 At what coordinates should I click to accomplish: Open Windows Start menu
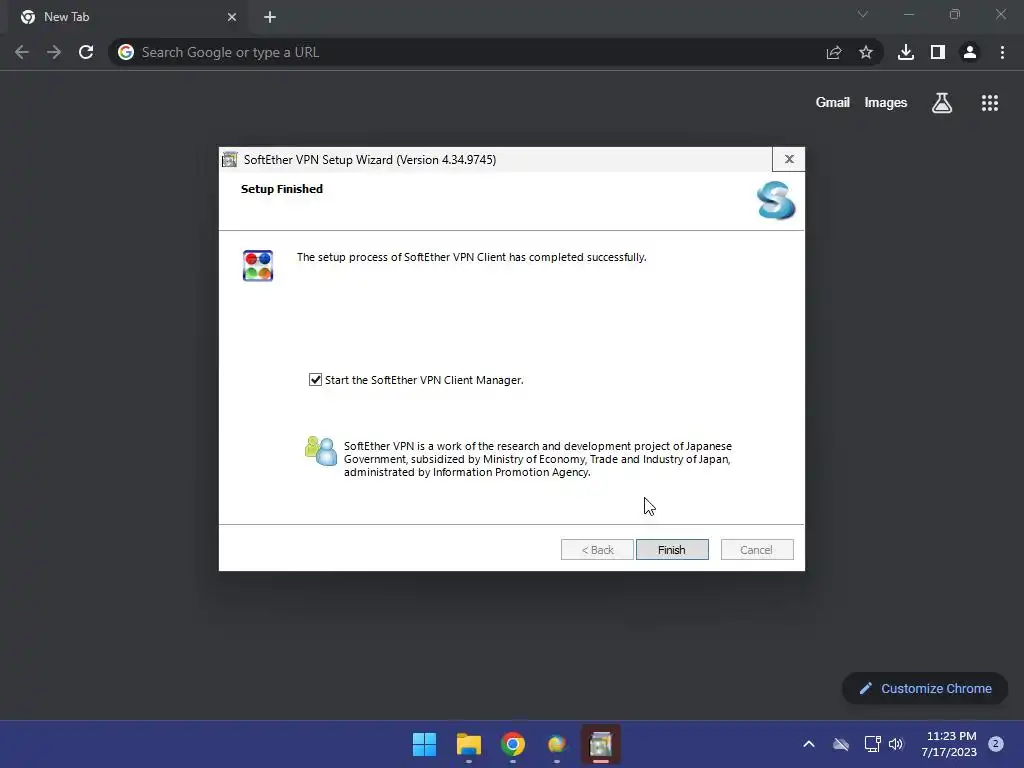coord(424,744)
